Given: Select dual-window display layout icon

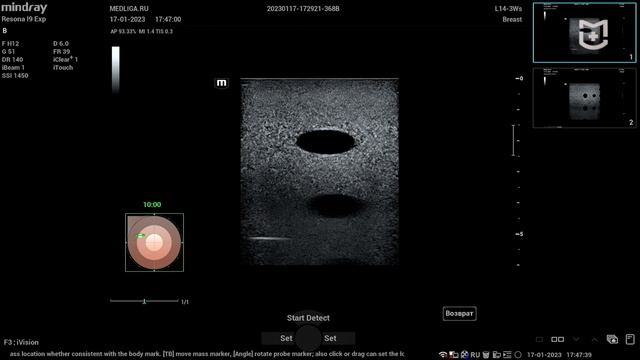Looking at the screenshot, I should click(x=558, y=340).
